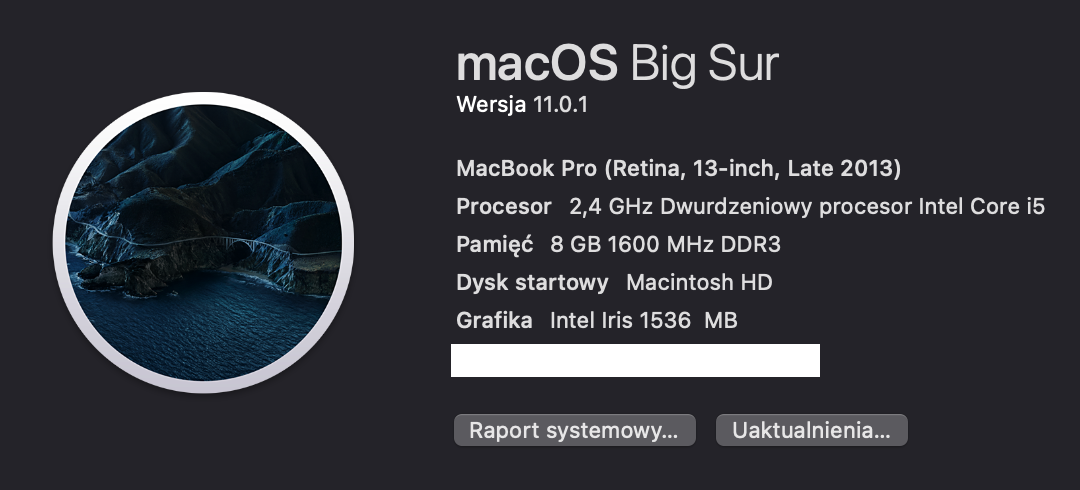Viewport: 1080px width, 490px height.
Task: Click the Big Sur wallpaper circle icon
Action: coord(204,242)
